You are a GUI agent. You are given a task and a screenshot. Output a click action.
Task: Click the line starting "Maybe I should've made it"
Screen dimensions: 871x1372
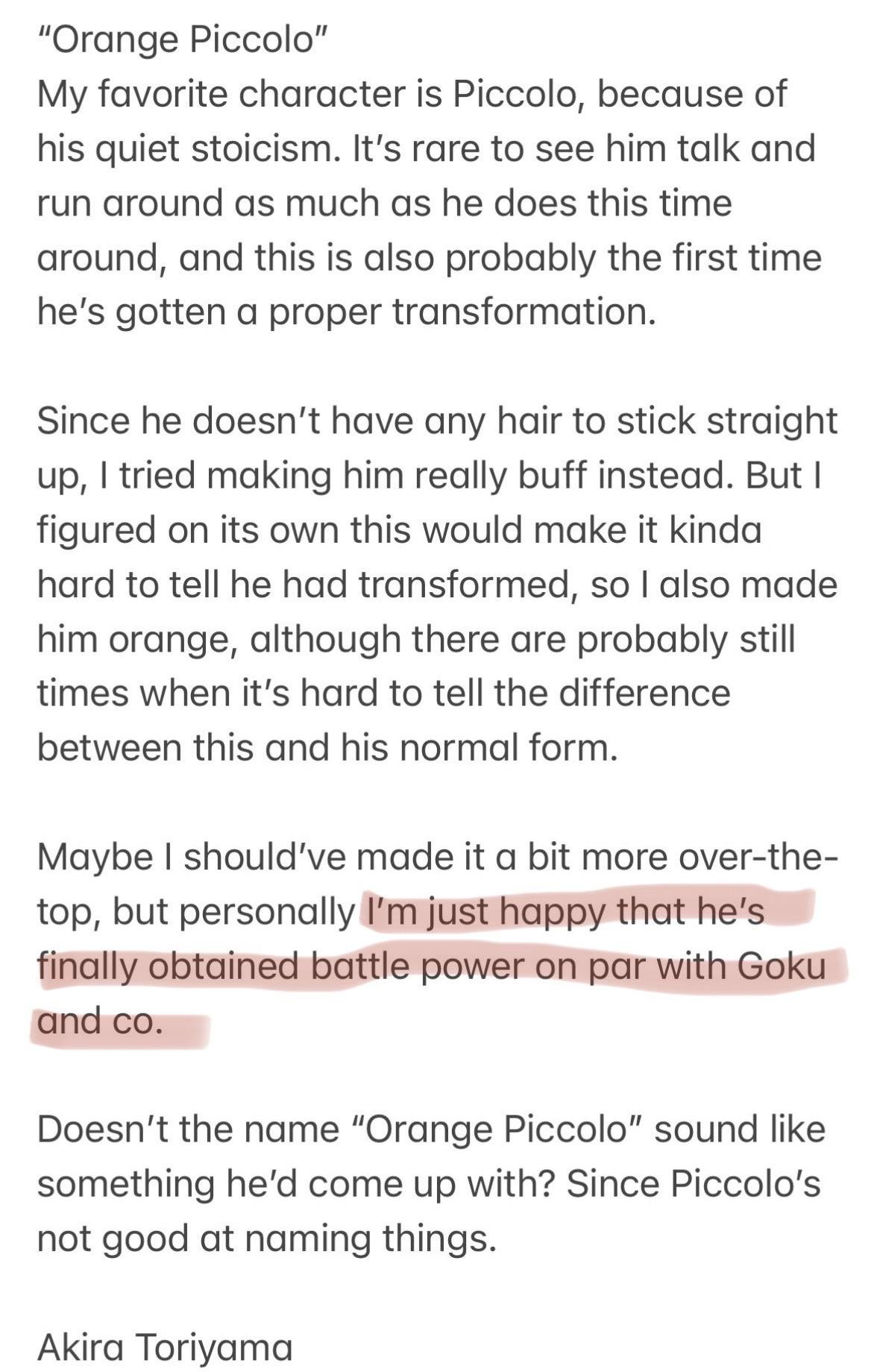click(x=437, y=857)
